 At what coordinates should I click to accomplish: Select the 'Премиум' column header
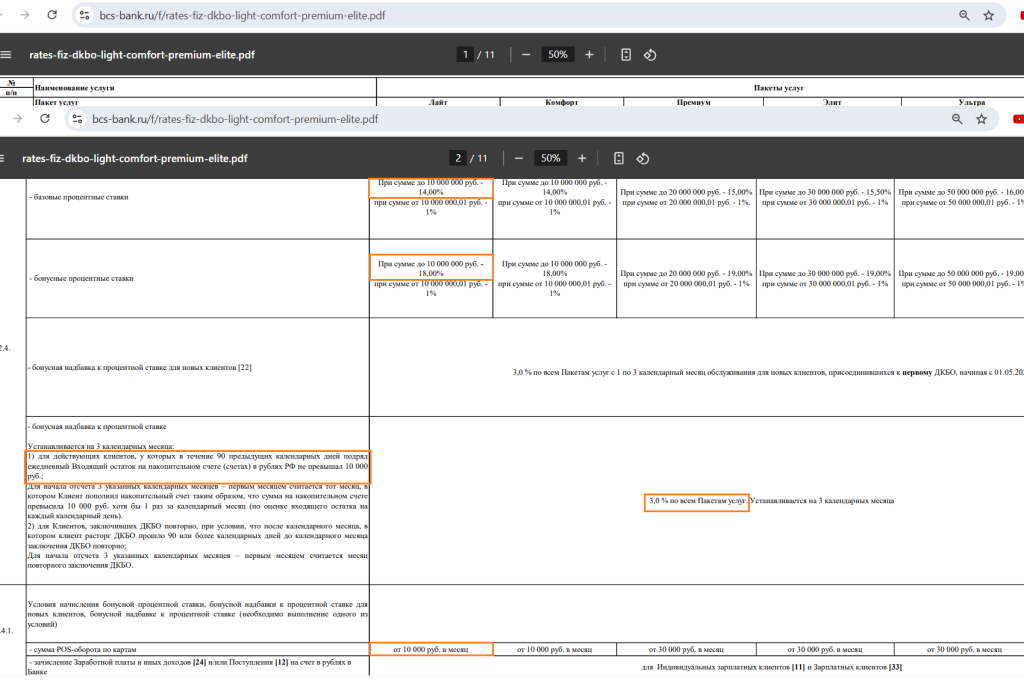694,102
